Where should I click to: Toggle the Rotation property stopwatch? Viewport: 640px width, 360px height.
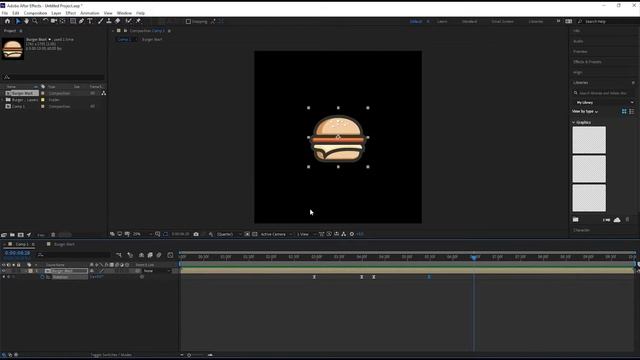[x=42, y=277]
